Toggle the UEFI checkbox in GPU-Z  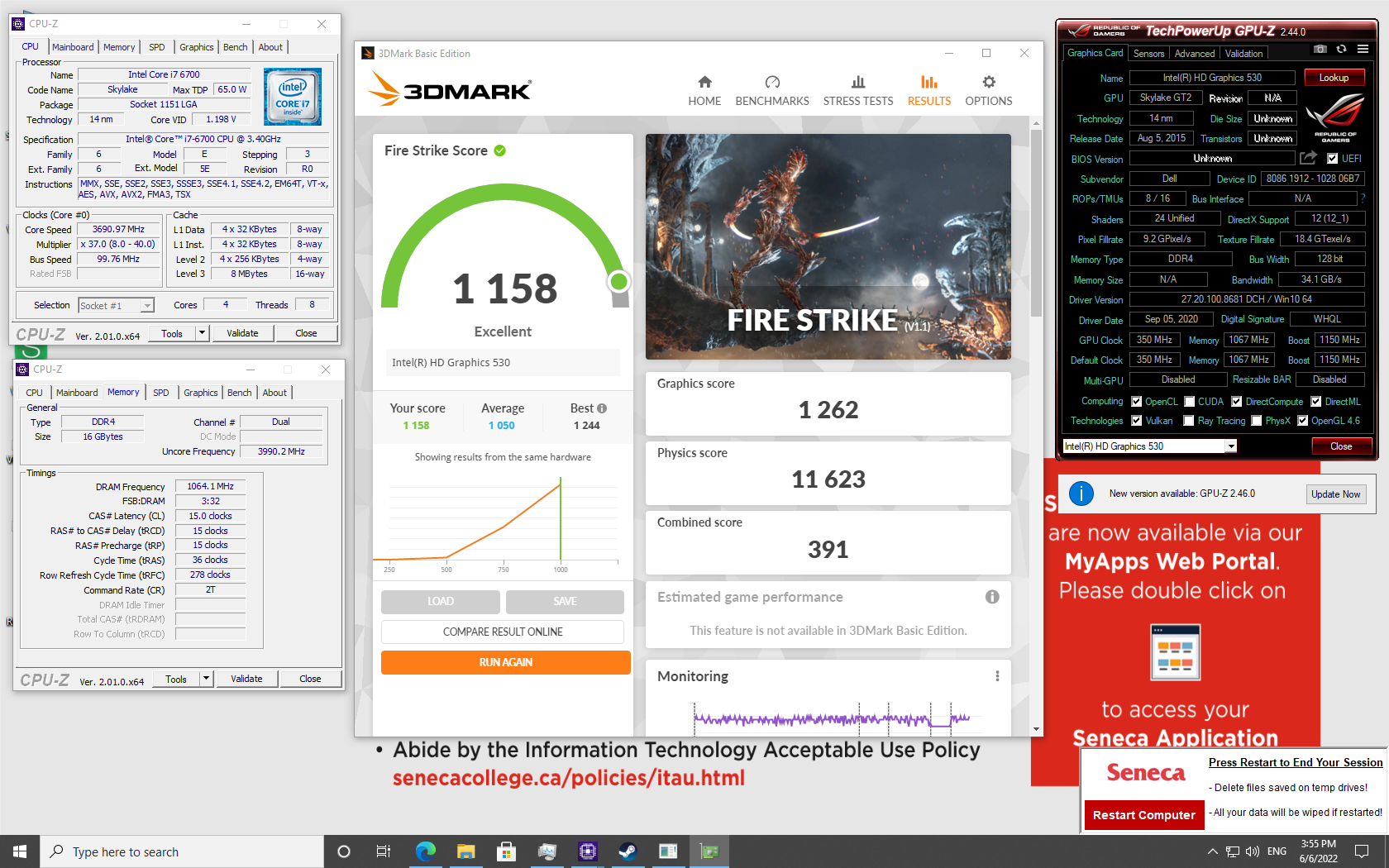point(1332,159)
